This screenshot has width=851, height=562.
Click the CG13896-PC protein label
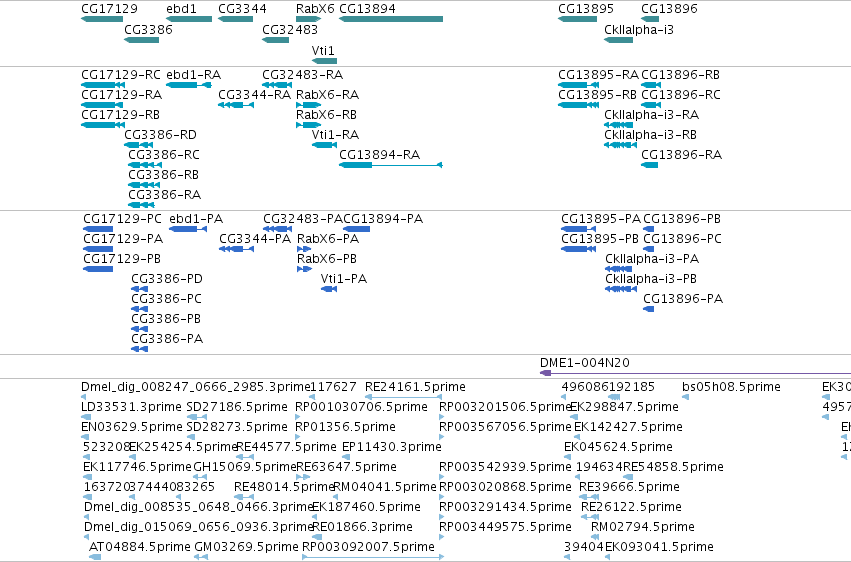point(682,239)
